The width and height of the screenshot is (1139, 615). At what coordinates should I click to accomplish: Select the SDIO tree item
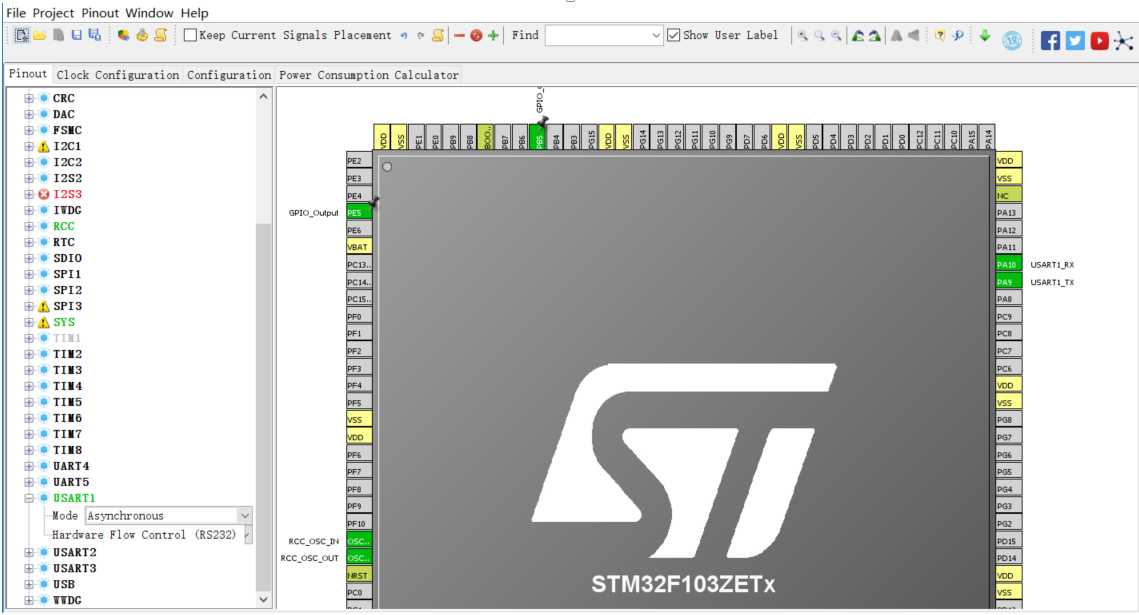tap(68, 258)
